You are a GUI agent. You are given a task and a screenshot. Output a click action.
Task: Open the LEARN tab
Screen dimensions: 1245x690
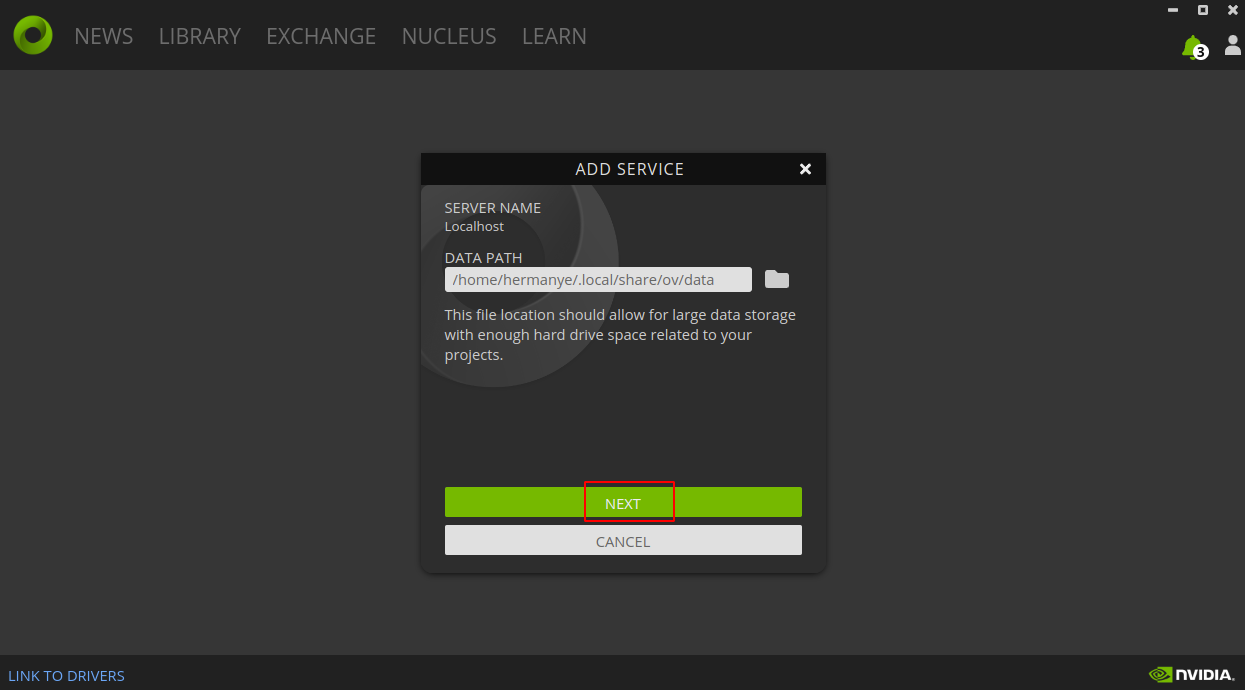click(554, 36)
